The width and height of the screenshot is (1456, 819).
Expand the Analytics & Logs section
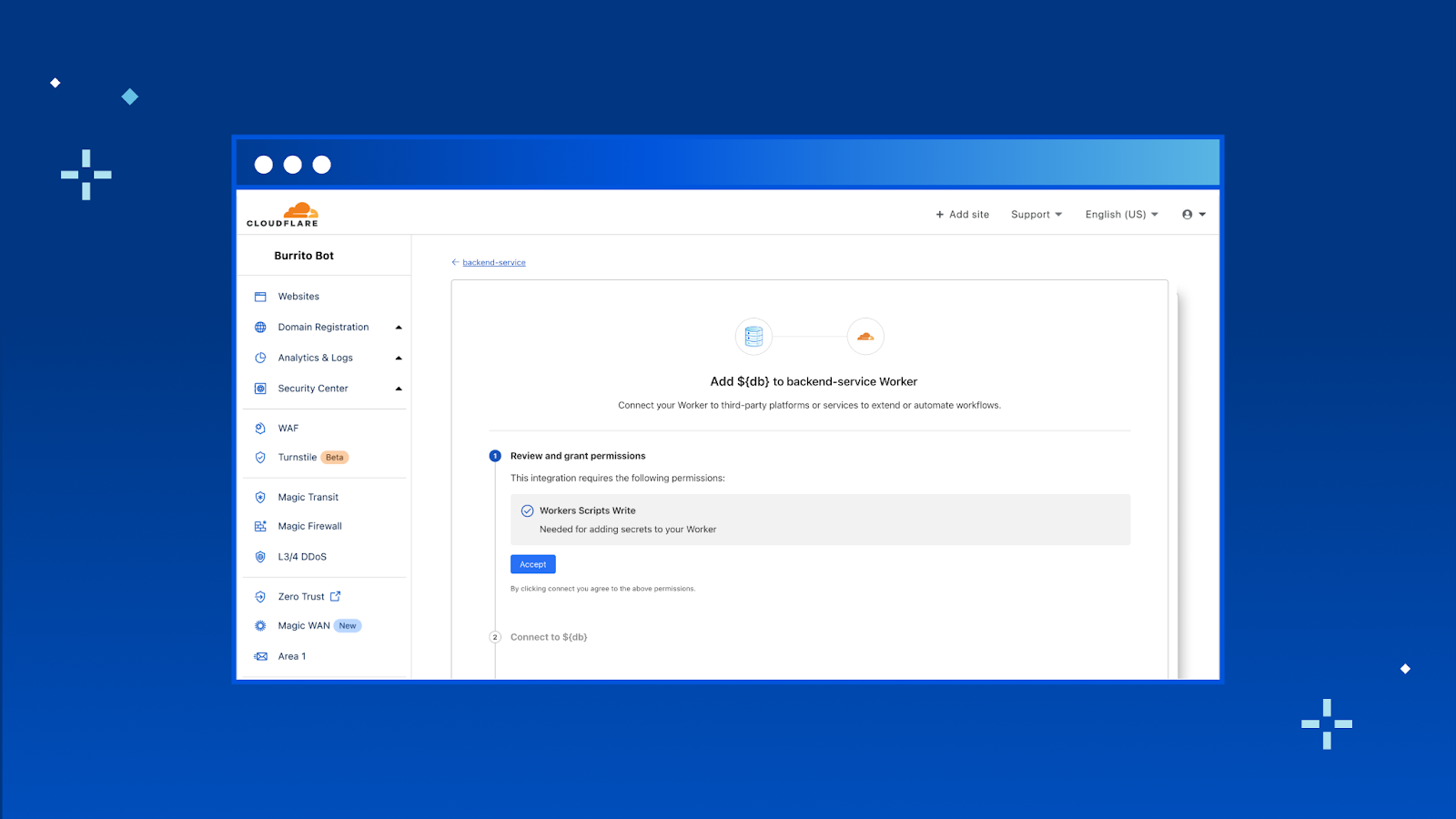click(399, 359)
